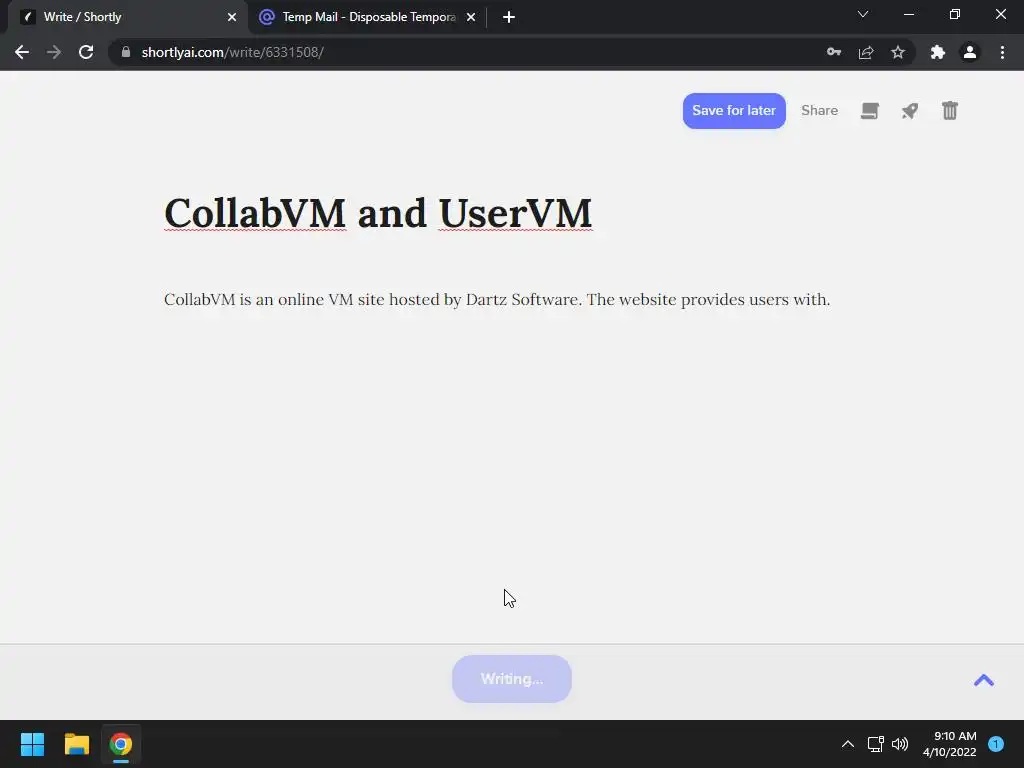Switch to the Write / Shortly tab
The width and height of the screenshot is (1024, 768).
coord(127,17)
